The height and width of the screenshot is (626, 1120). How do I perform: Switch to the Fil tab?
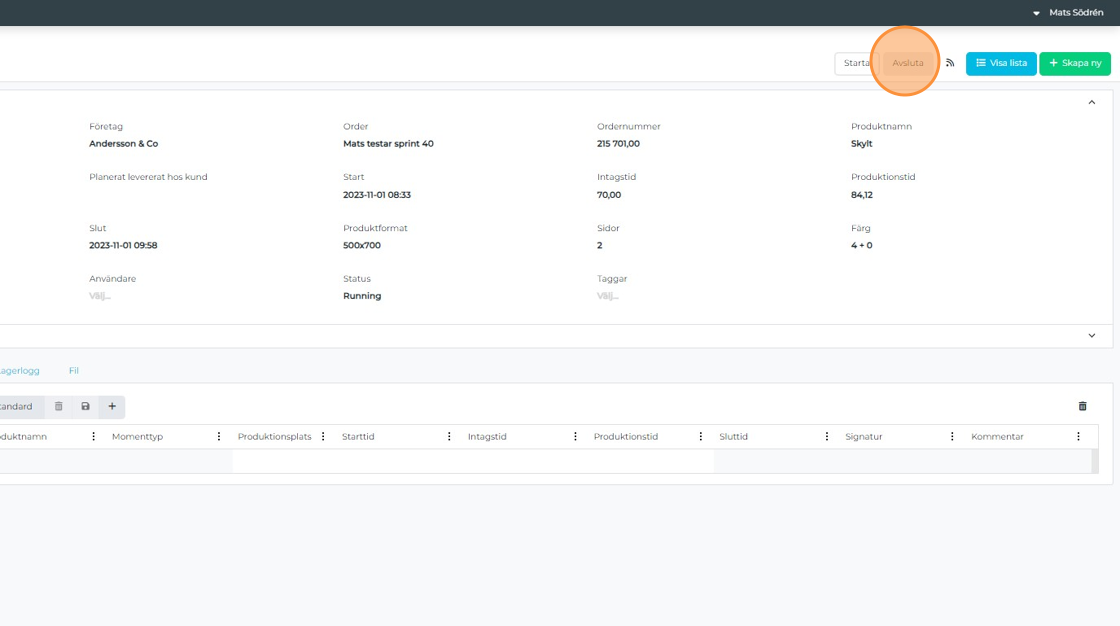click(74, 371)
